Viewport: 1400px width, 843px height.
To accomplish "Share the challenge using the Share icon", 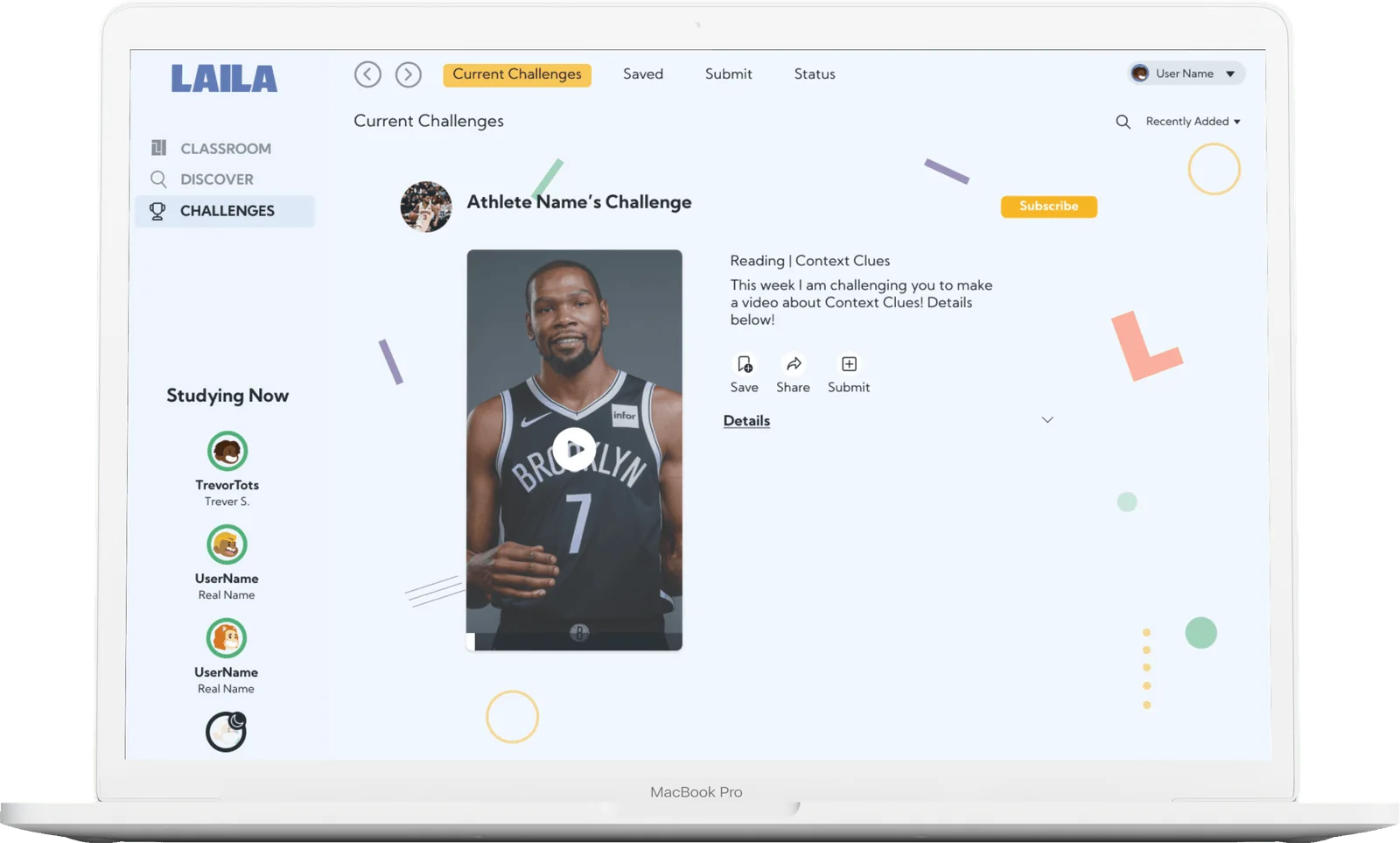I will pos(794,363).
